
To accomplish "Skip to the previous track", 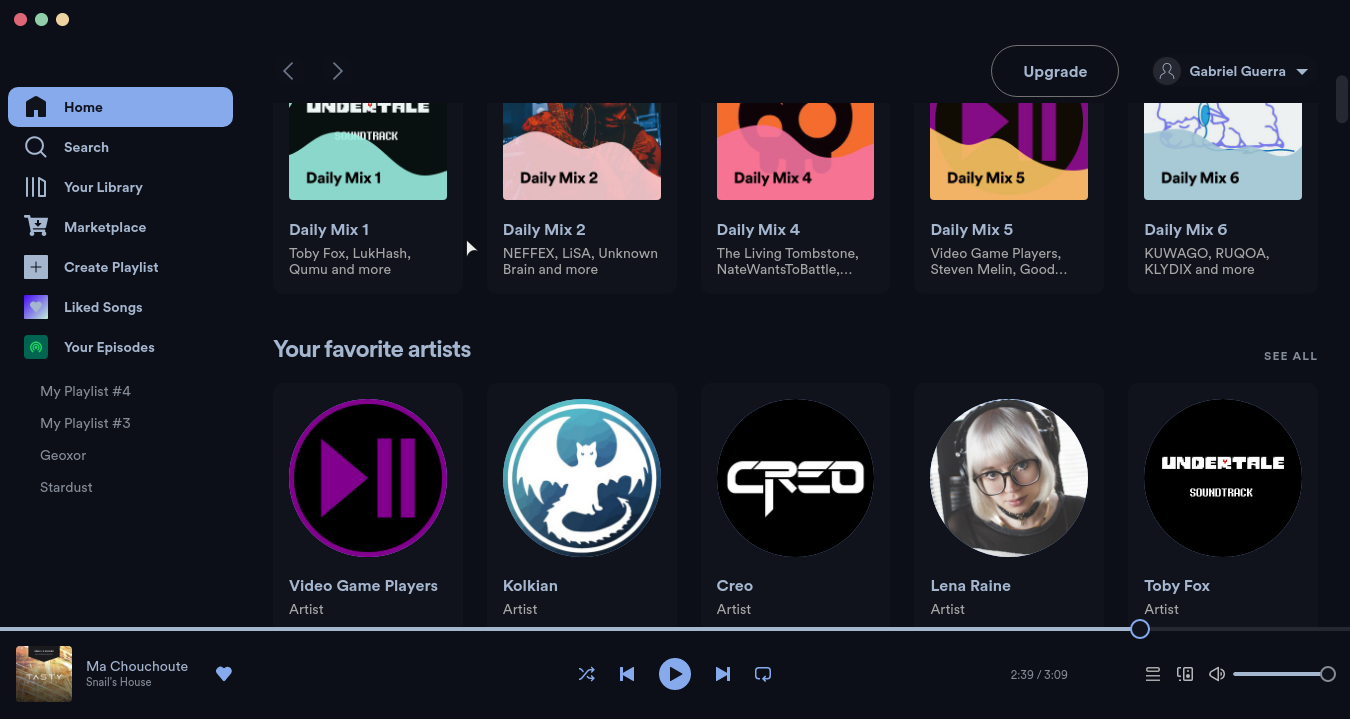I will 627,674.
